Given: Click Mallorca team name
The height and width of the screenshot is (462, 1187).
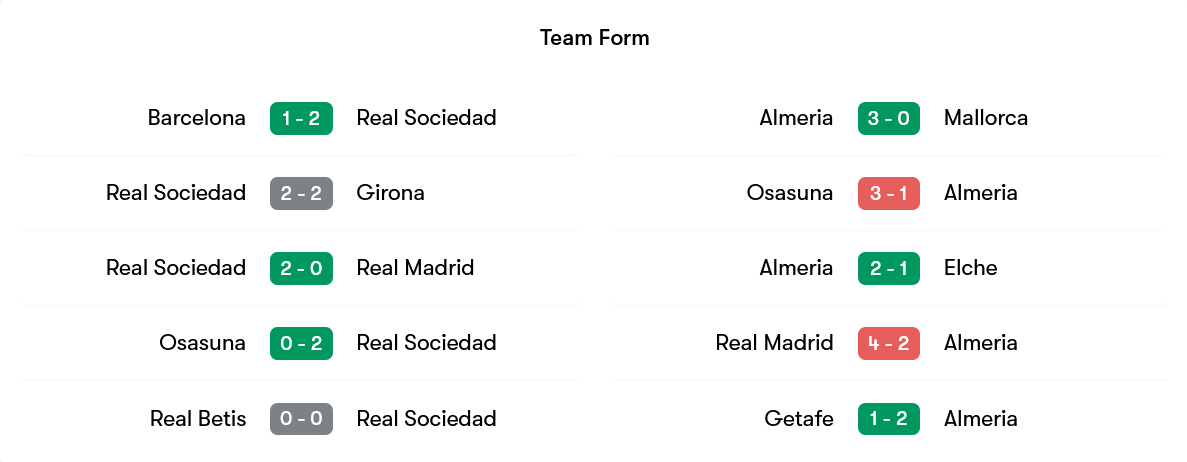Looking at the screenshot, I should (985, 118).
